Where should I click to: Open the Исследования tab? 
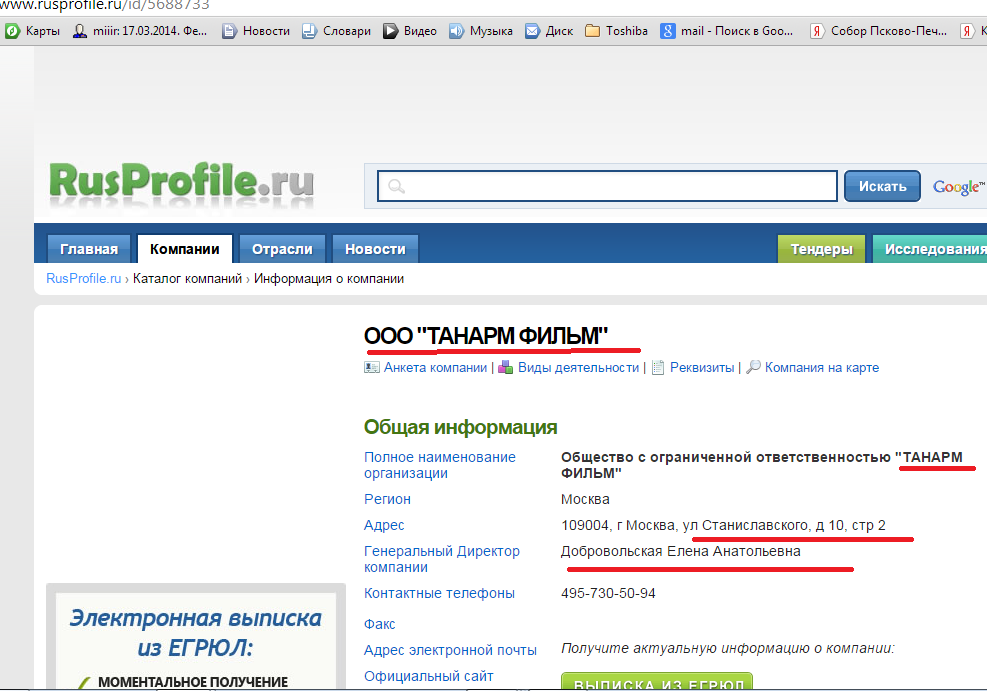930,249
